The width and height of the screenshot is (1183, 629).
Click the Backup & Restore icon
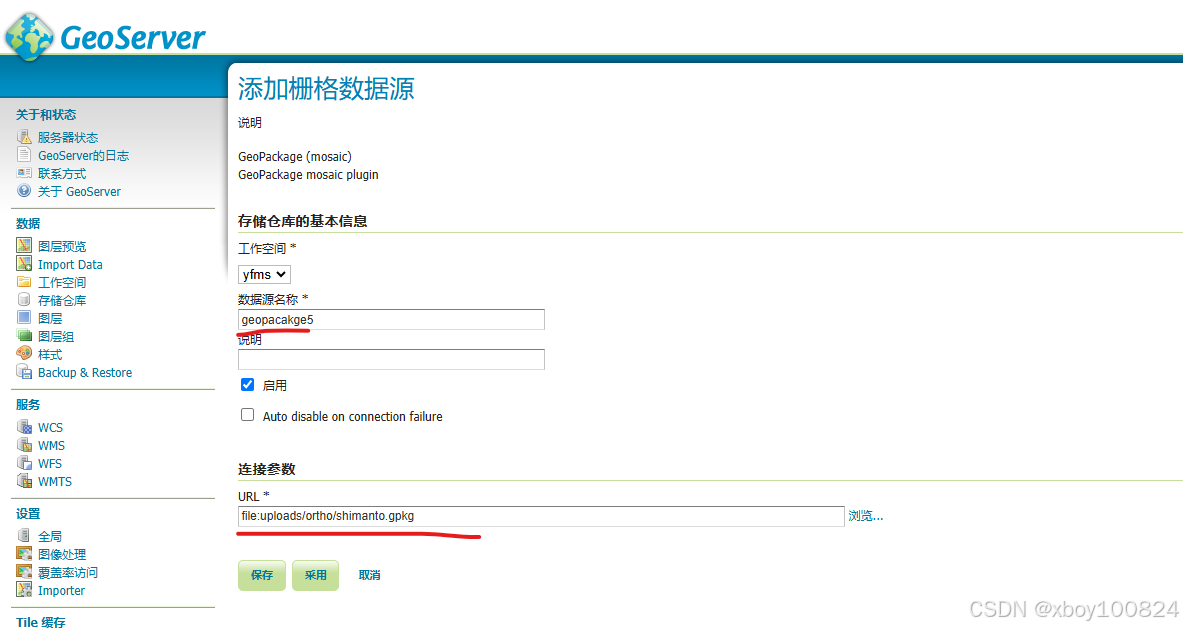point(24,372)
